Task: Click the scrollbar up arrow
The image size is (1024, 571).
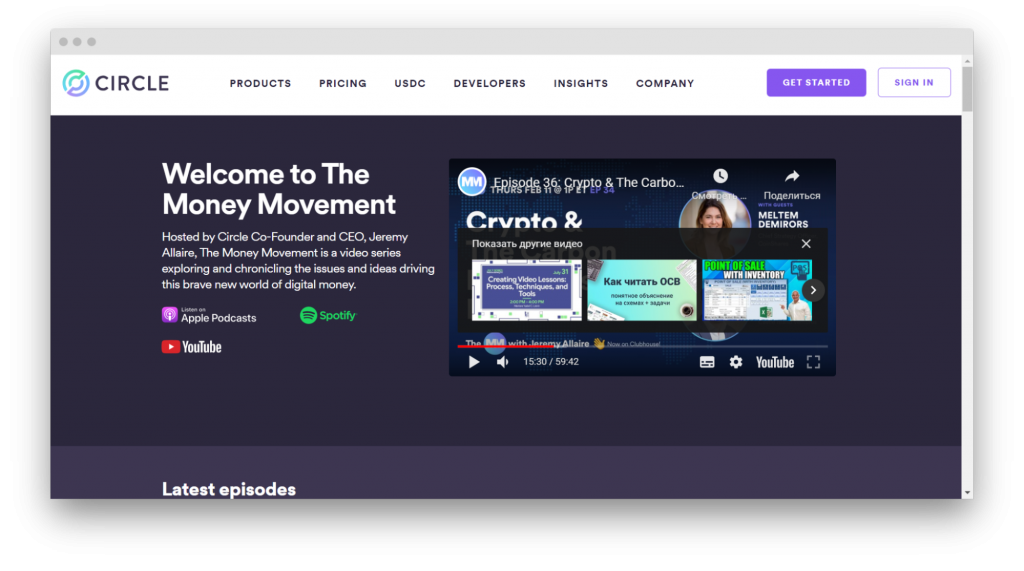Action: [x=967, y=61]
